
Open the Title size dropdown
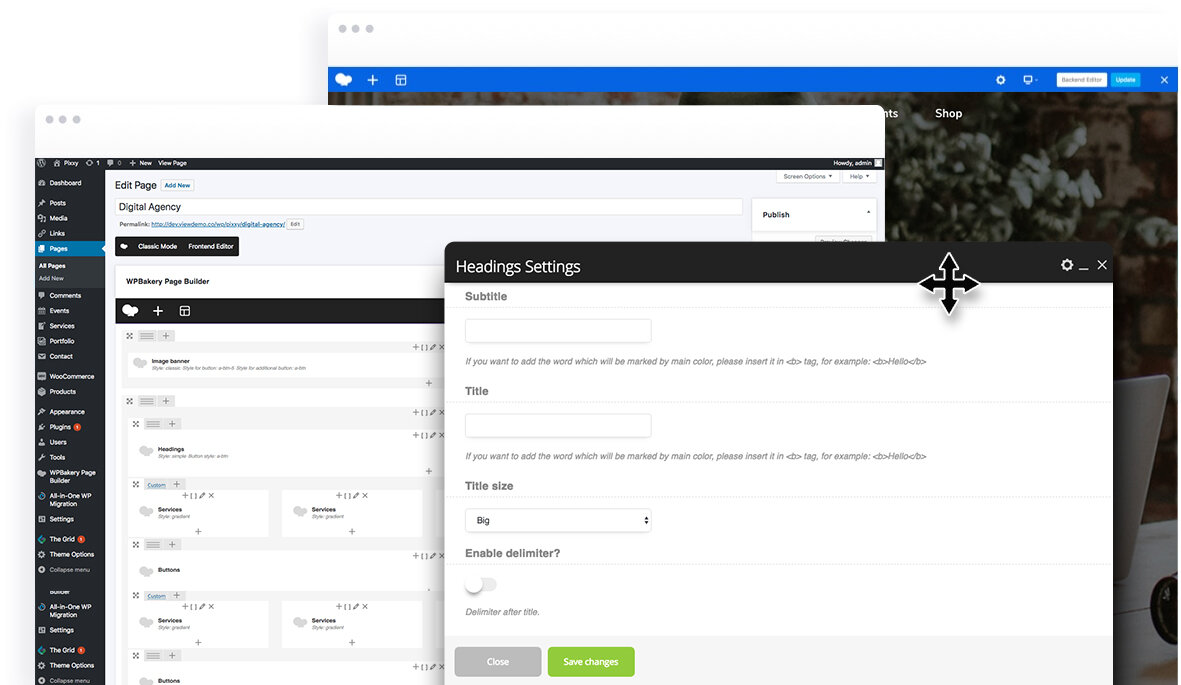pyautogui.click(x=558, y=521)
